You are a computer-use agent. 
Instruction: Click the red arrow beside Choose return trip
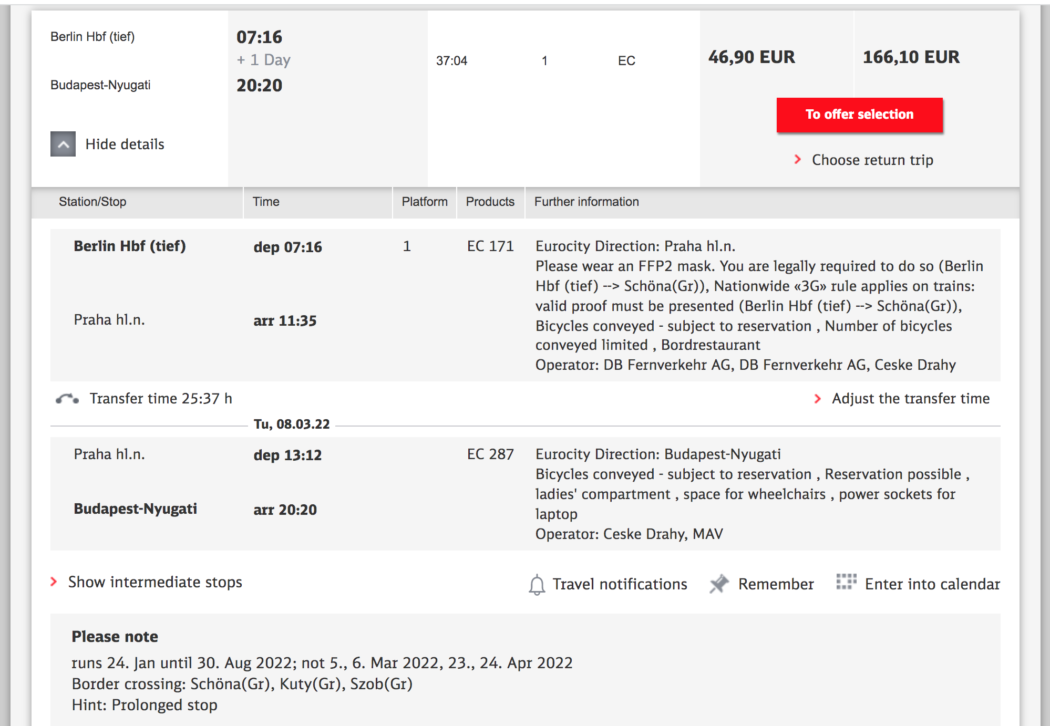click(798, 160)
